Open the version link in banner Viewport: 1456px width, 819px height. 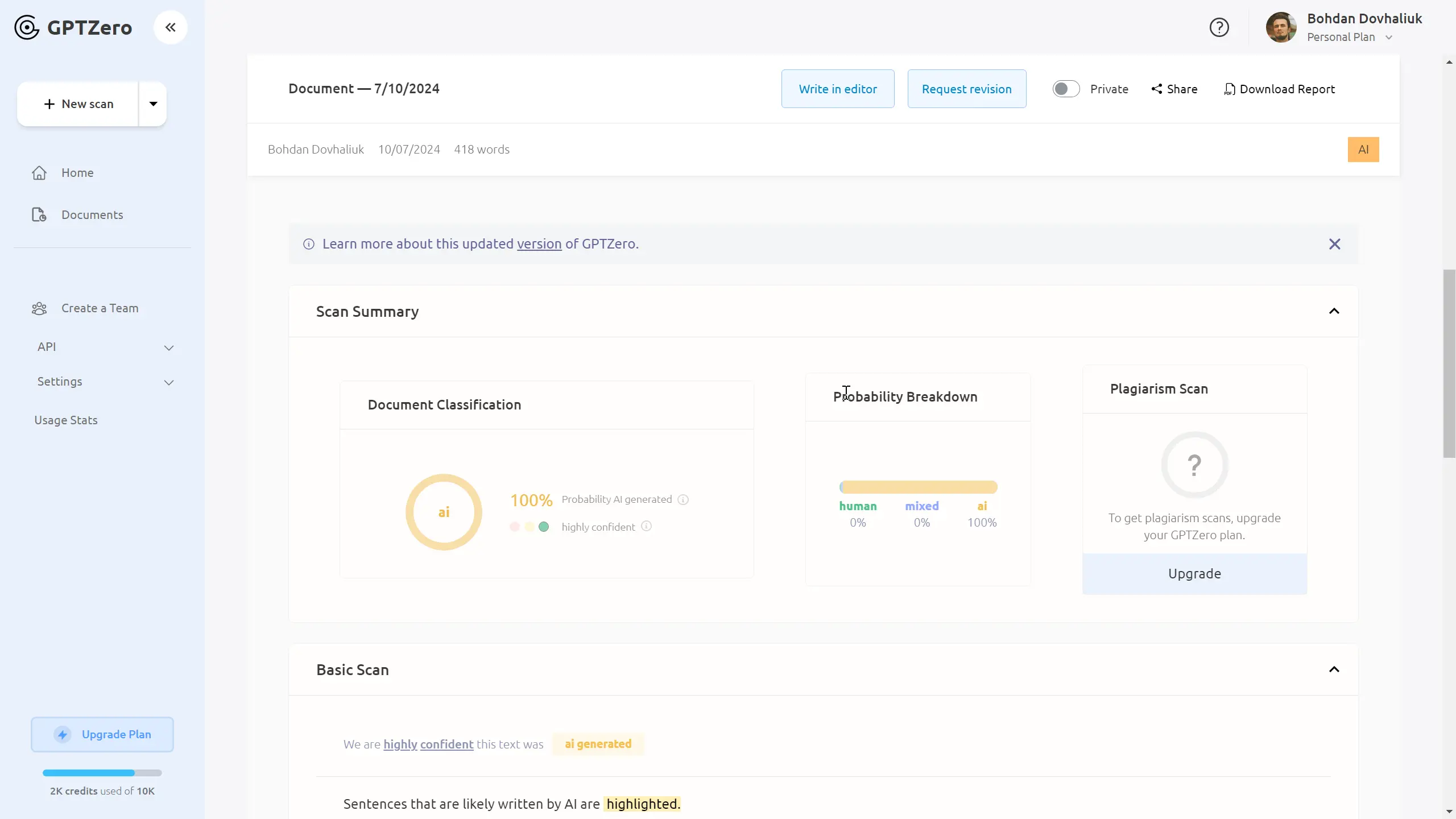[x=539, y=244]
